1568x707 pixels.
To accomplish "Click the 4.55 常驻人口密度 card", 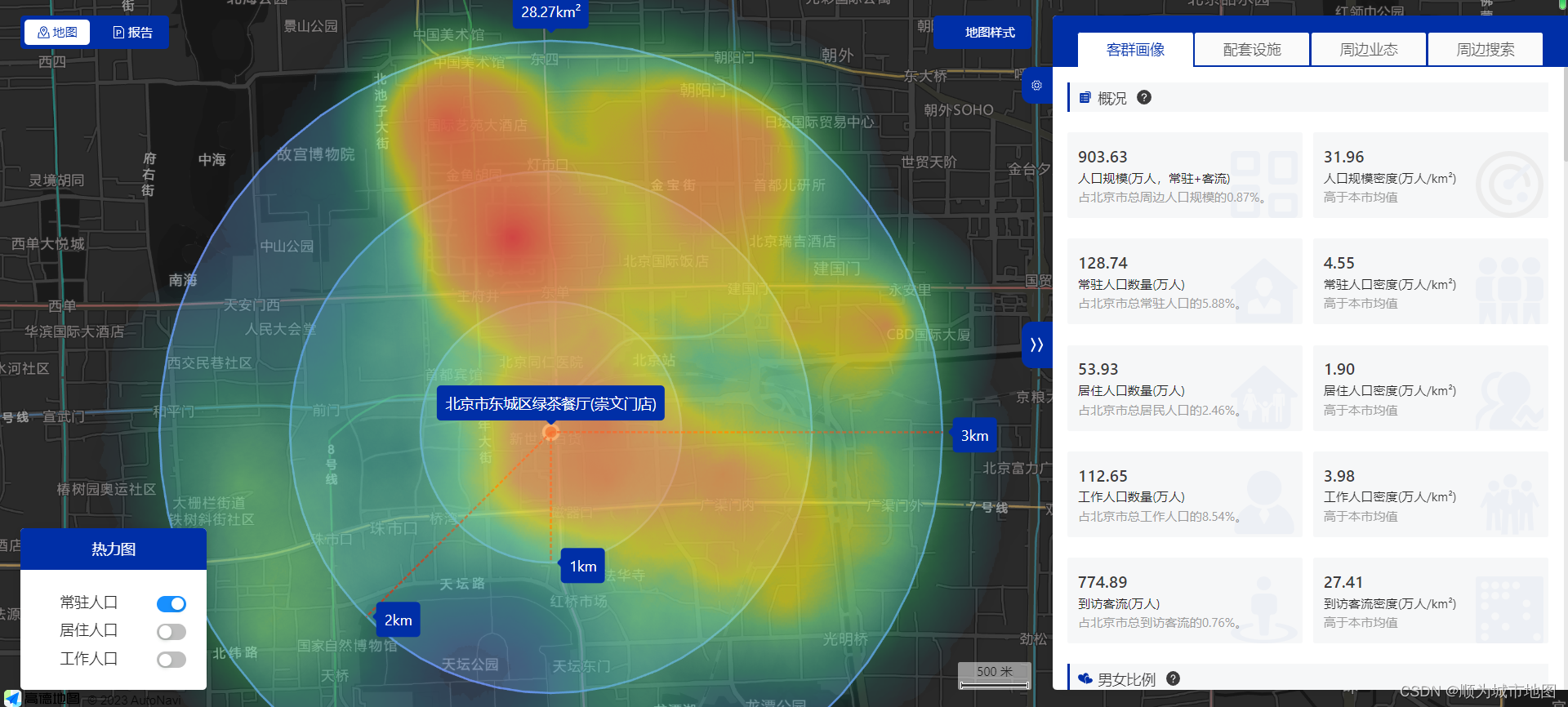I will tap(1430, 281).
